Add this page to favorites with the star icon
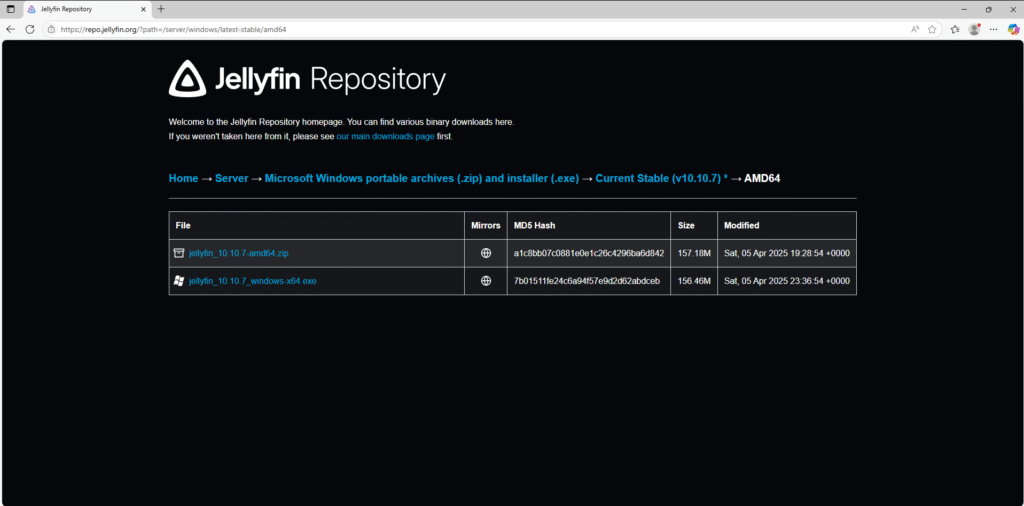The height and width of the screenshot is (506, 1024). point(932,29)
